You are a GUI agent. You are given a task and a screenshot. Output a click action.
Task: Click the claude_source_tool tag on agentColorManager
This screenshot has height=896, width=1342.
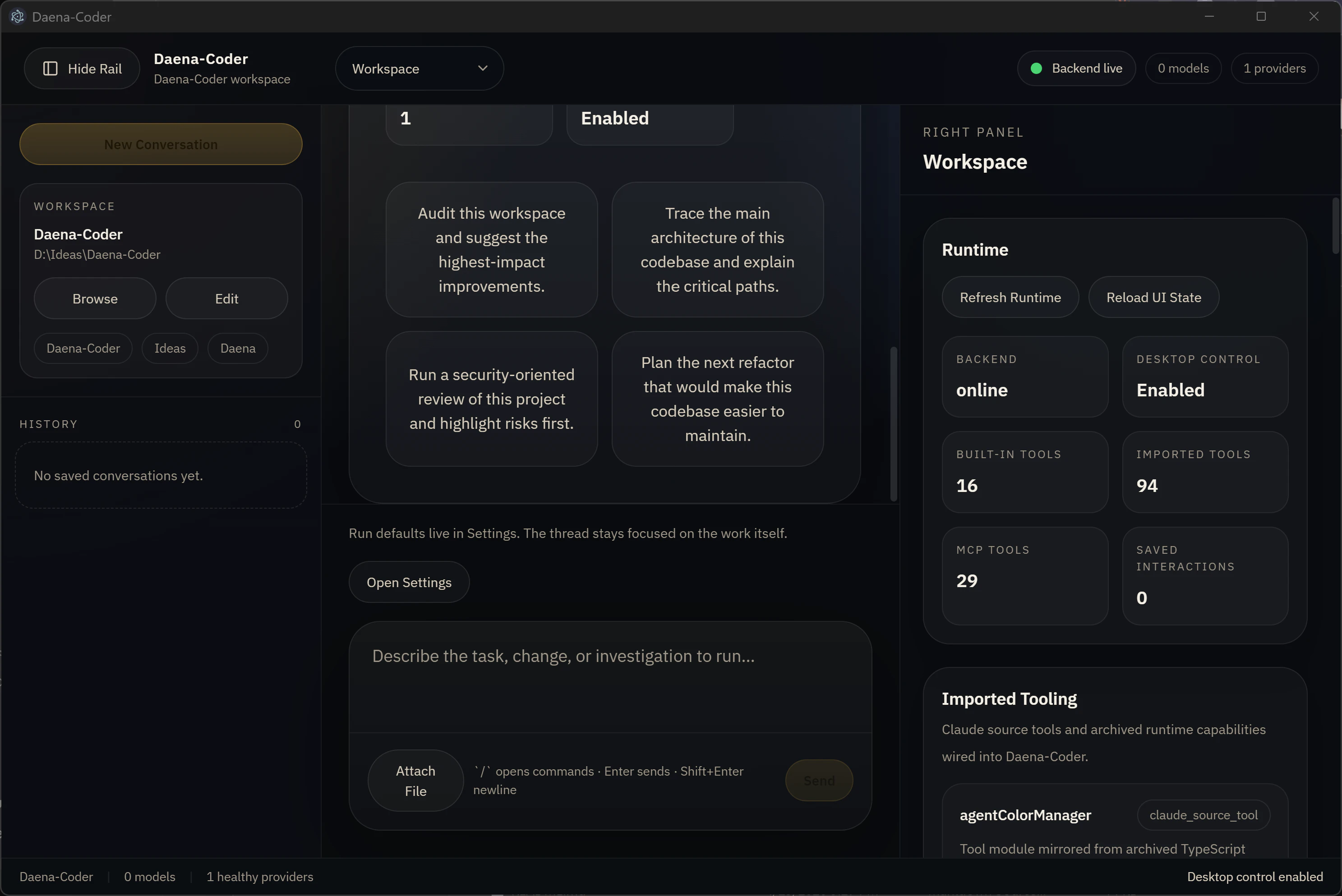(x=1203, y=815)
